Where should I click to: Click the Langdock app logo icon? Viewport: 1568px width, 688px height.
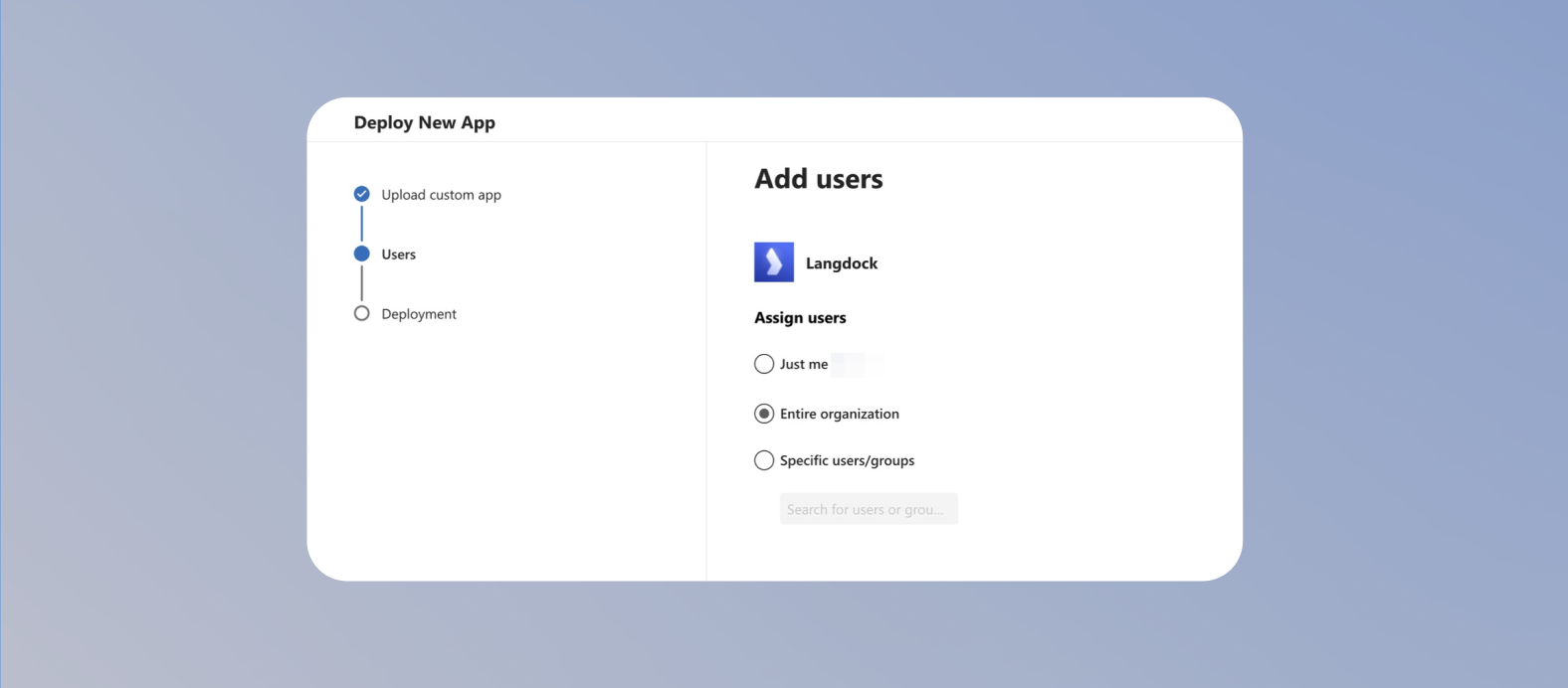(x=774, y=262)
